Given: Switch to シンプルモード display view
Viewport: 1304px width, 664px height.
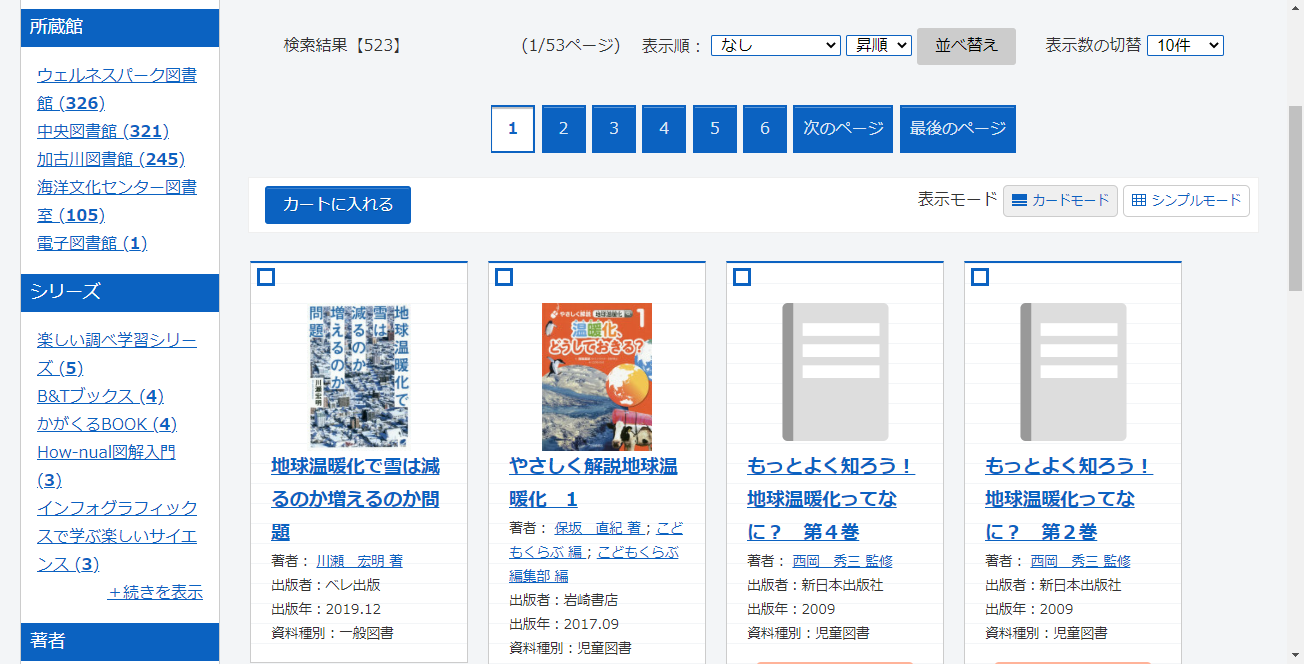Looking at the screenshot, I should (1186, 200).
